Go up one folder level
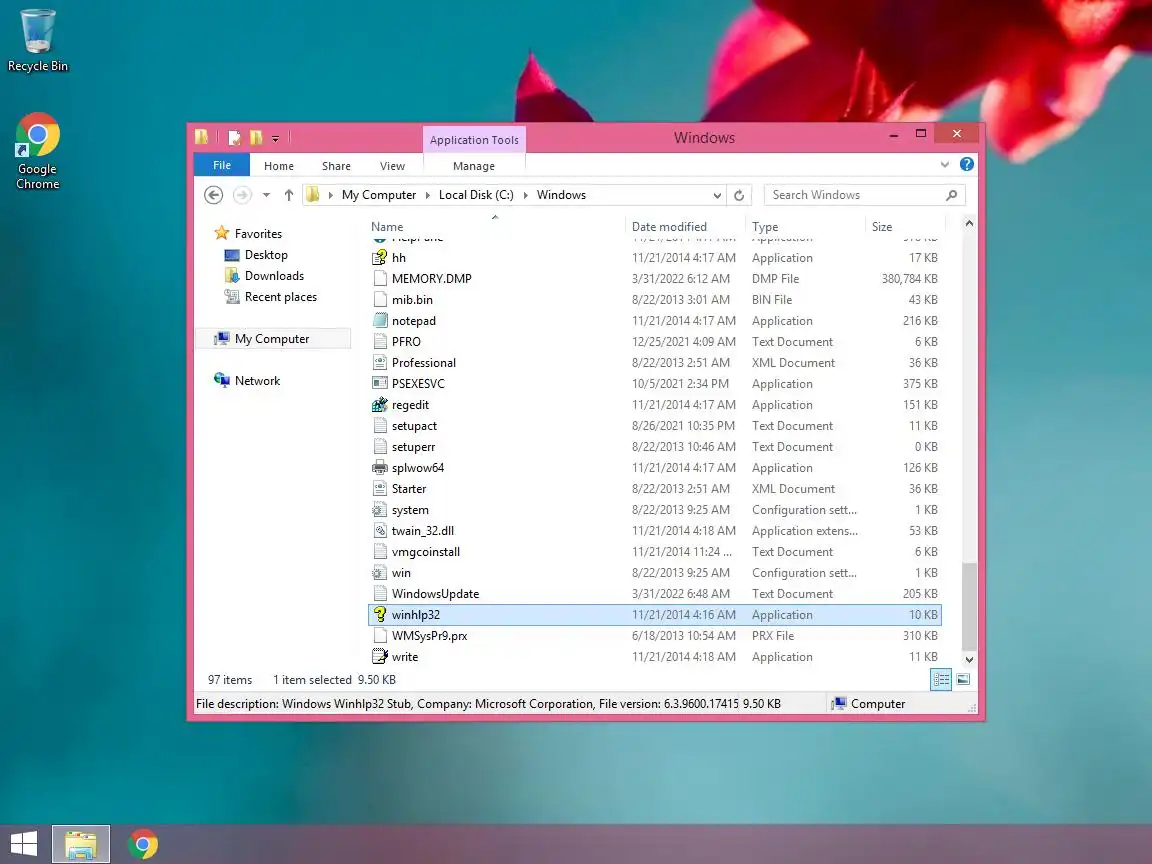Viewport: 1152px width, 864px height. pyautogui.click(x=289, y=195)
